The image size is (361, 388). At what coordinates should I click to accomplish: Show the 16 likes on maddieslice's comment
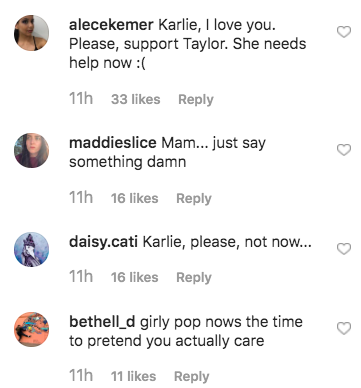(135, 198)
